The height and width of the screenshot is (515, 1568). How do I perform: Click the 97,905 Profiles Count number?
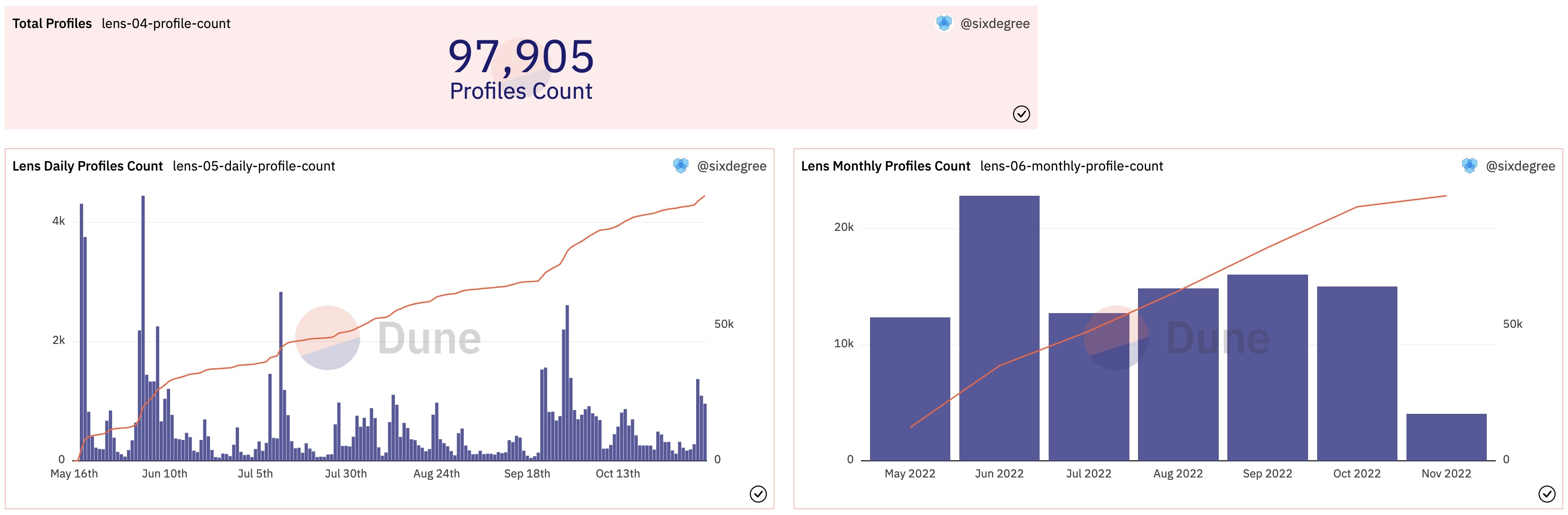pos(521,57)
